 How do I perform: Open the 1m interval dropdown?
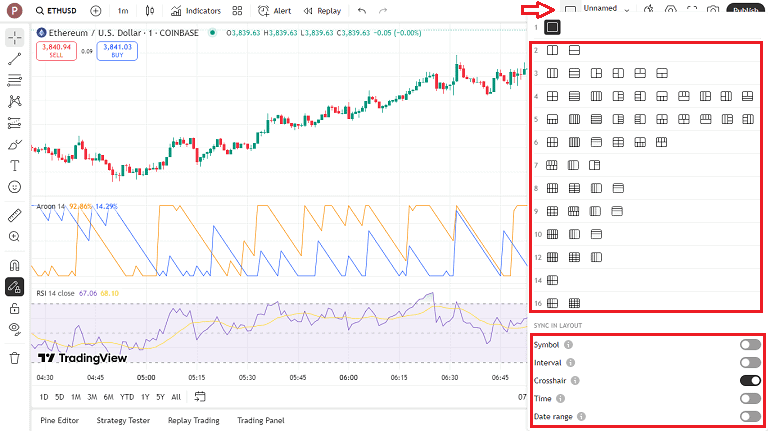pos(122,11)
